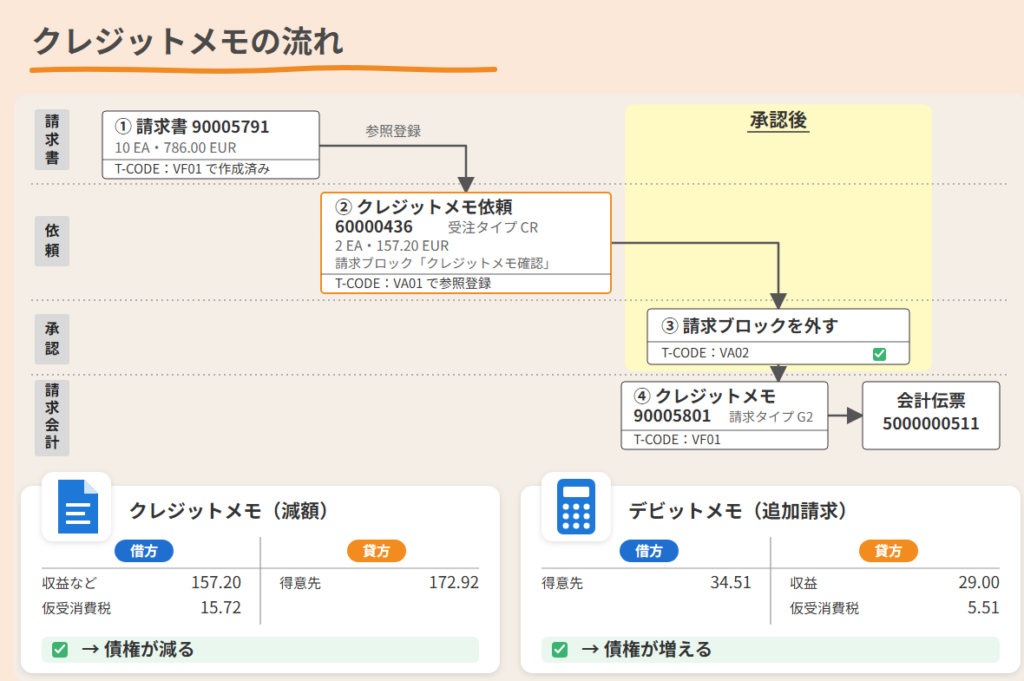Click the 貸方 badge in credit memo card

click(x=376, y=551)
